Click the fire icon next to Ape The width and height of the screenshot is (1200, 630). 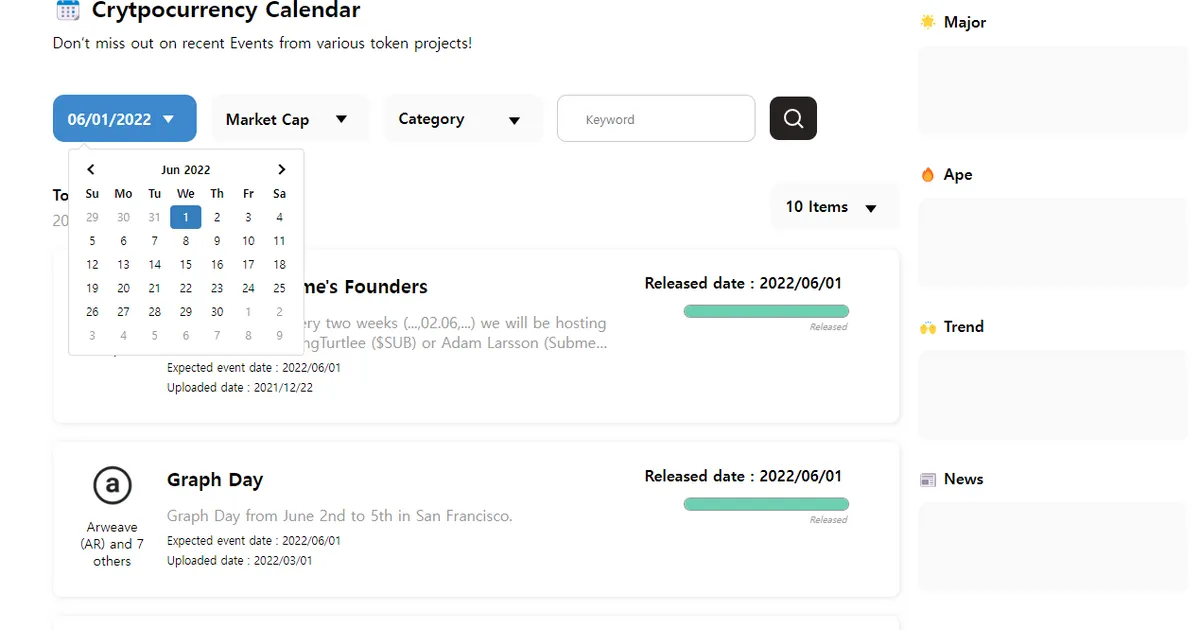tap(928, 174)
